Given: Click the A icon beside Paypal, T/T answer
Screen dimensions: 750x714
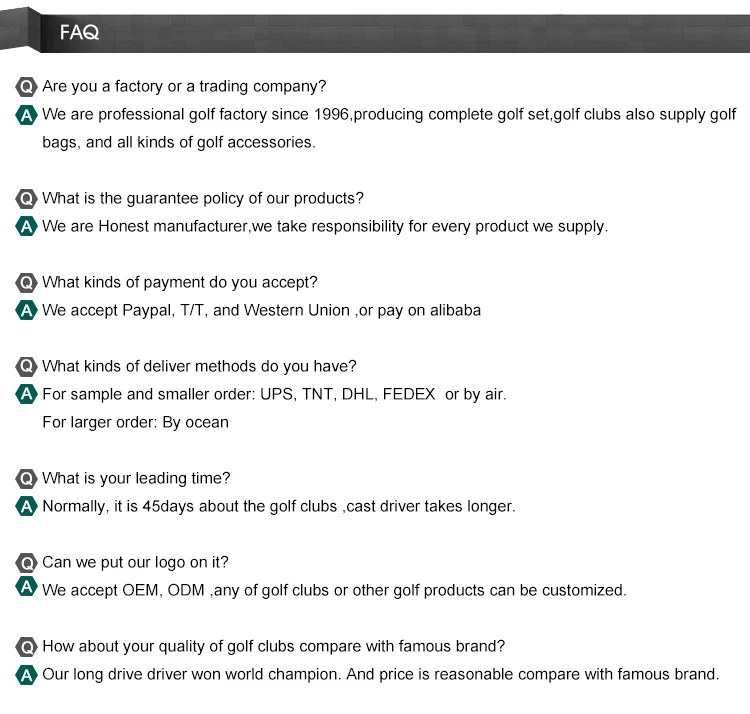Looking at the screenshot, I should pos(27,310).
